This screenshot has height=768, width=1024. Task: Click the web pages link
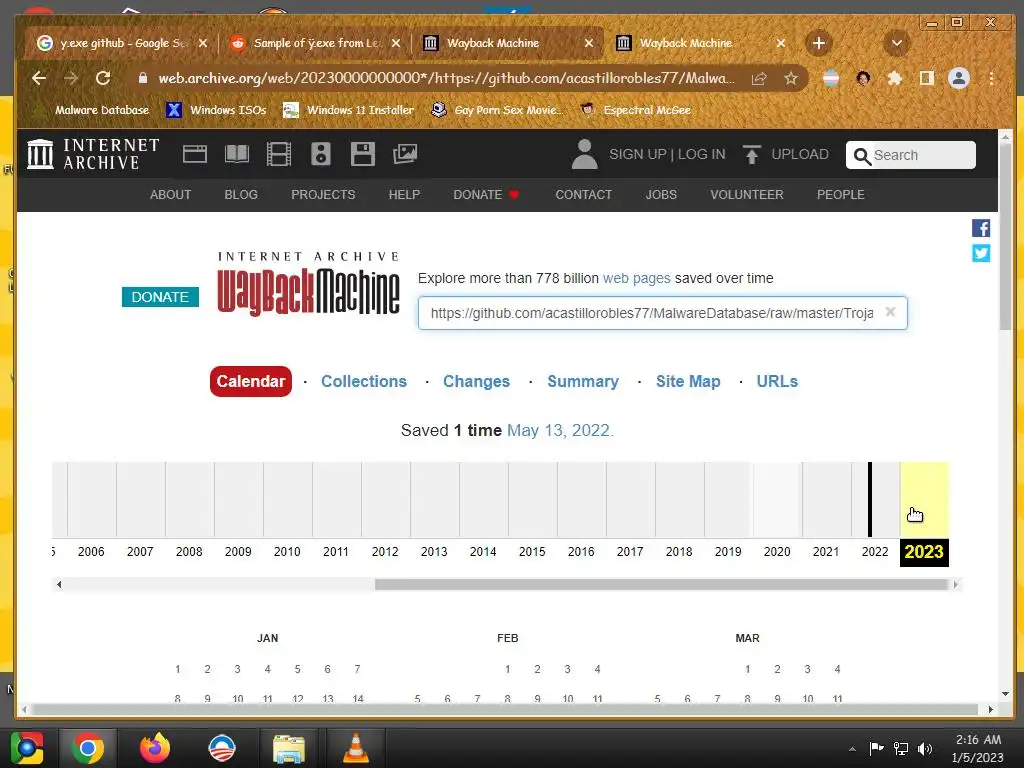tap(637, 278)
